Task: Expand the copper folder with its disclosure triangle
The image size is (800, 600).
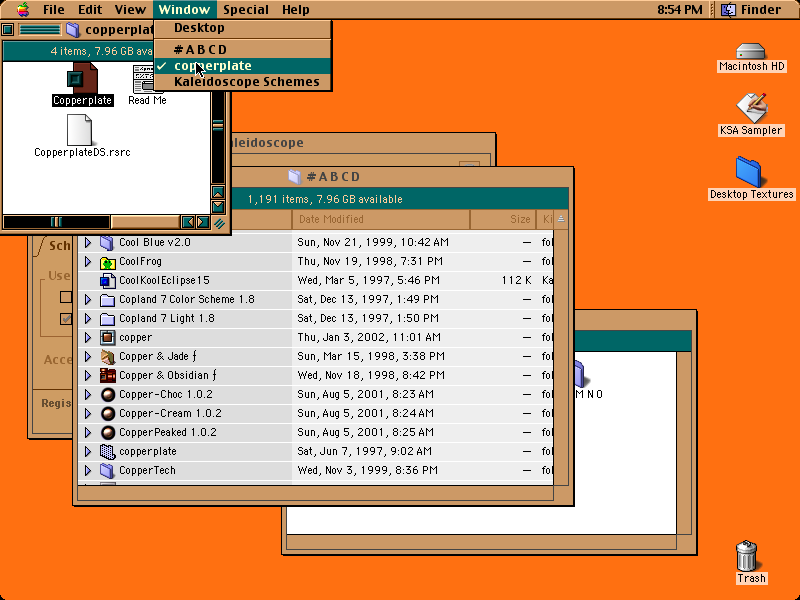Action: point(88,337)
